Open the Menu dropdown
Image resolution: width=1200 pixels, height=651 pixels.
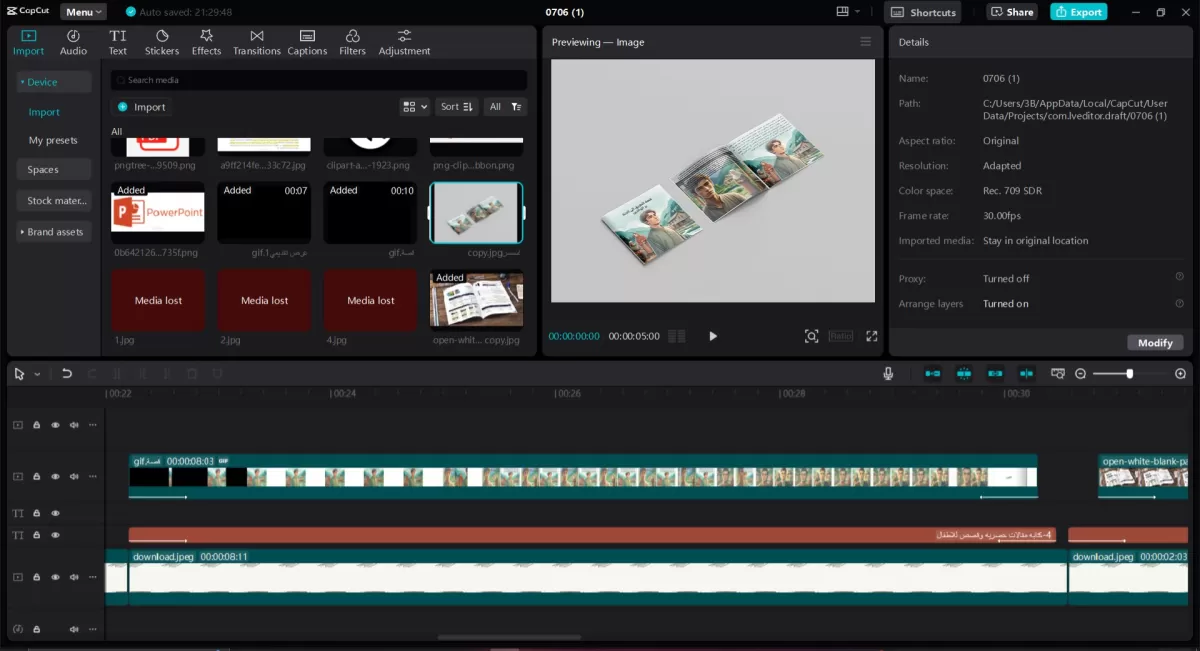83,12
